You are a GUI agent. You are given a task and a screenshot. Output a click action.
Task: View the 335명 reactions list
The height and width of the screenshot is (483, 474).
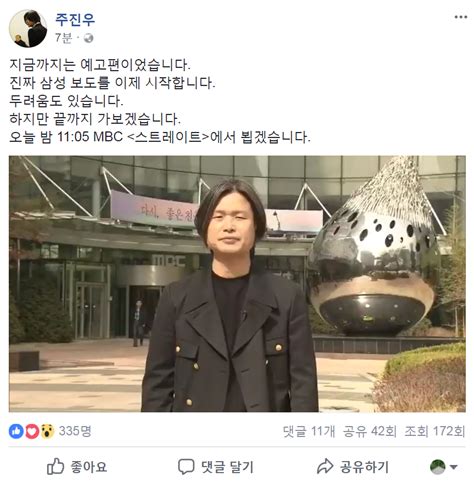75,431
